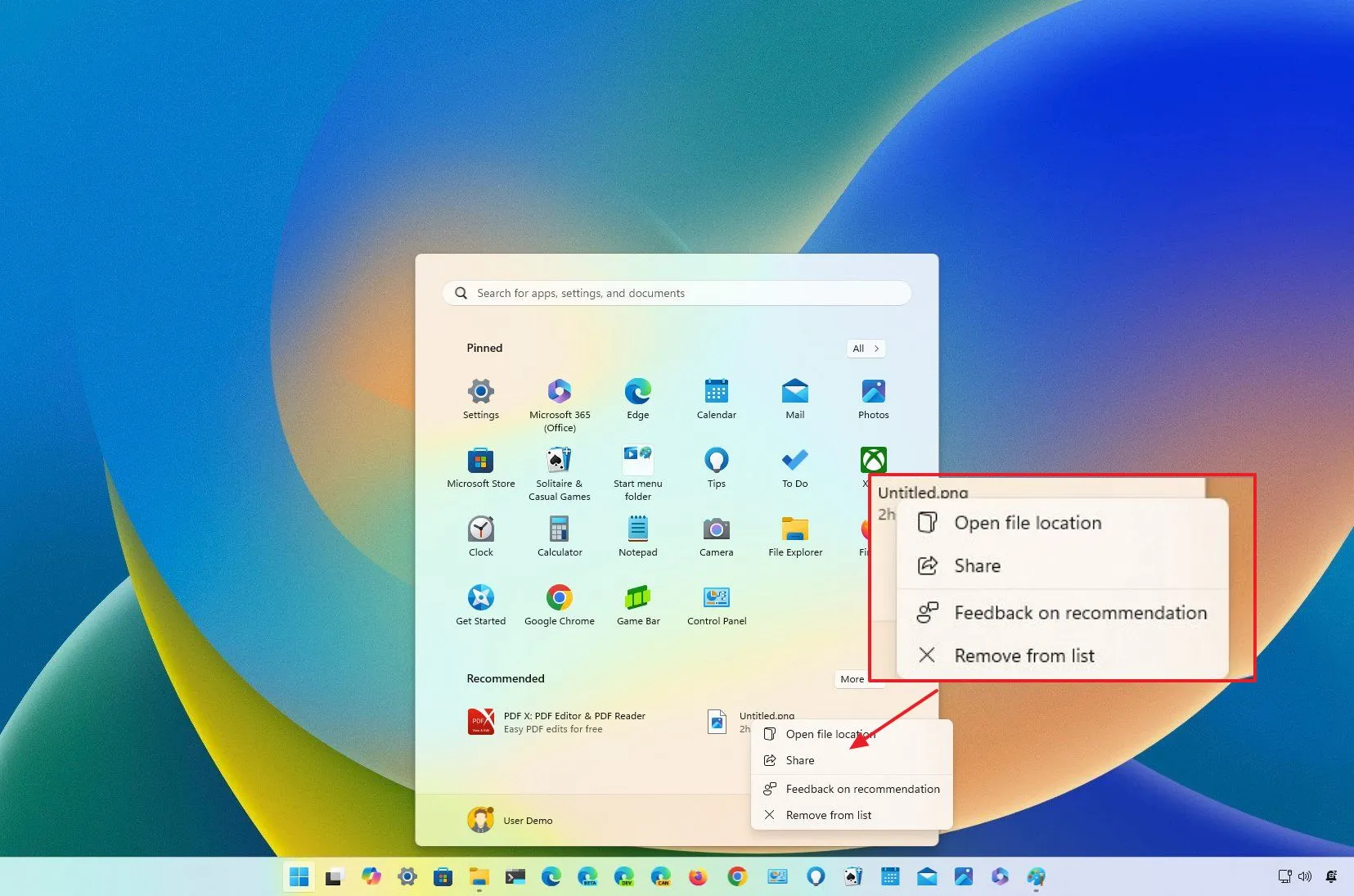Launch Microsoft Store from Pinned apps
The height and width of the screenshot is (896, 1354).
[481, 468]
